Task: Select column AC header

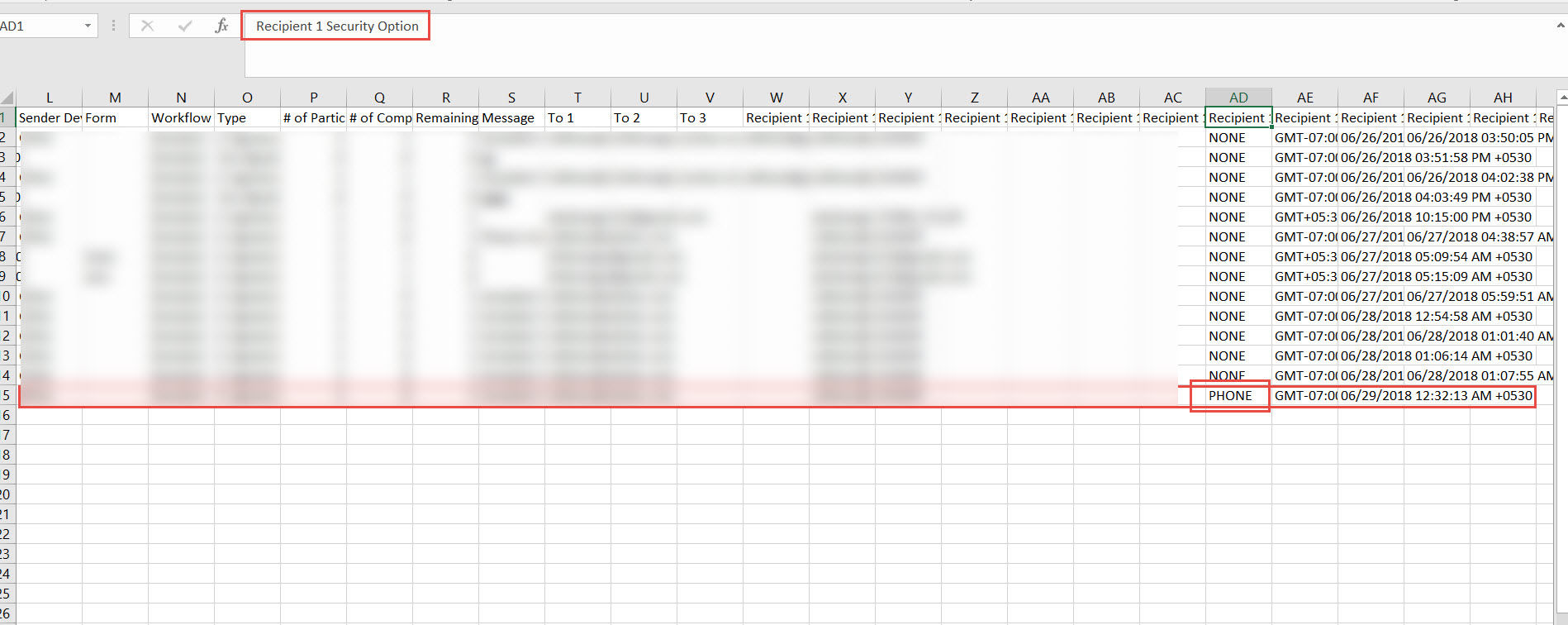Action: click(1172, 98)
